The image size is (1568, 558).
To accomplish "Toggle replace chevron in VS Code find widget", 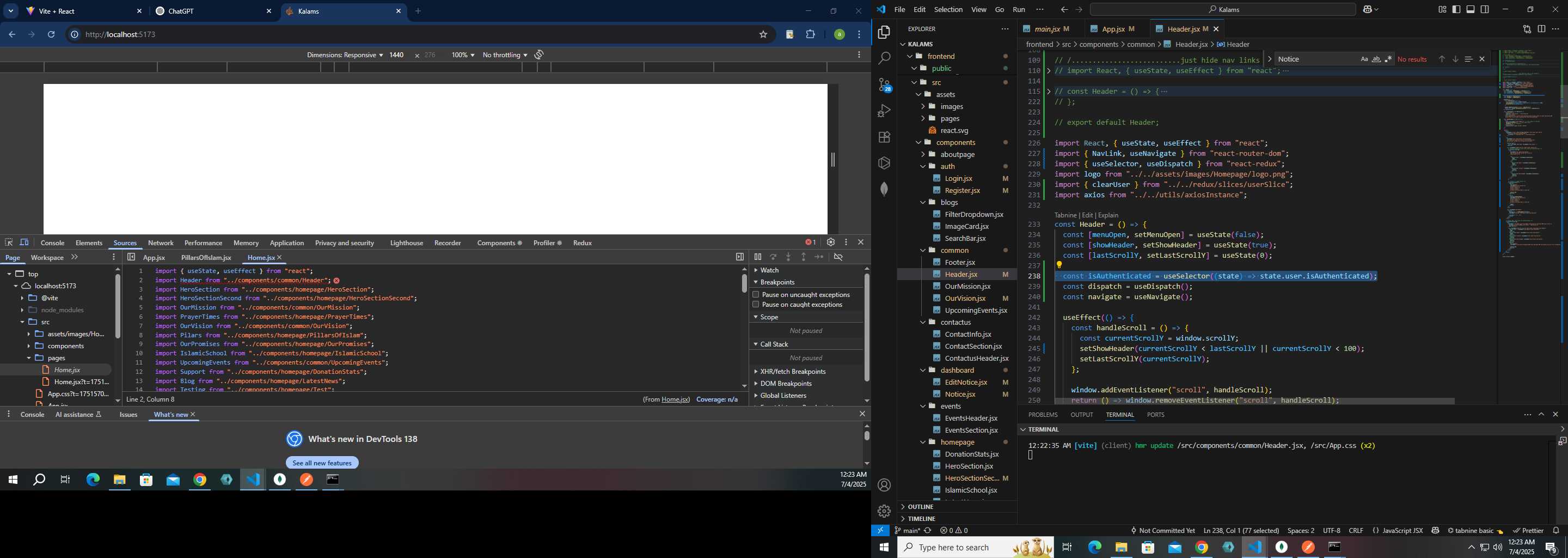I will (1269, 59).
